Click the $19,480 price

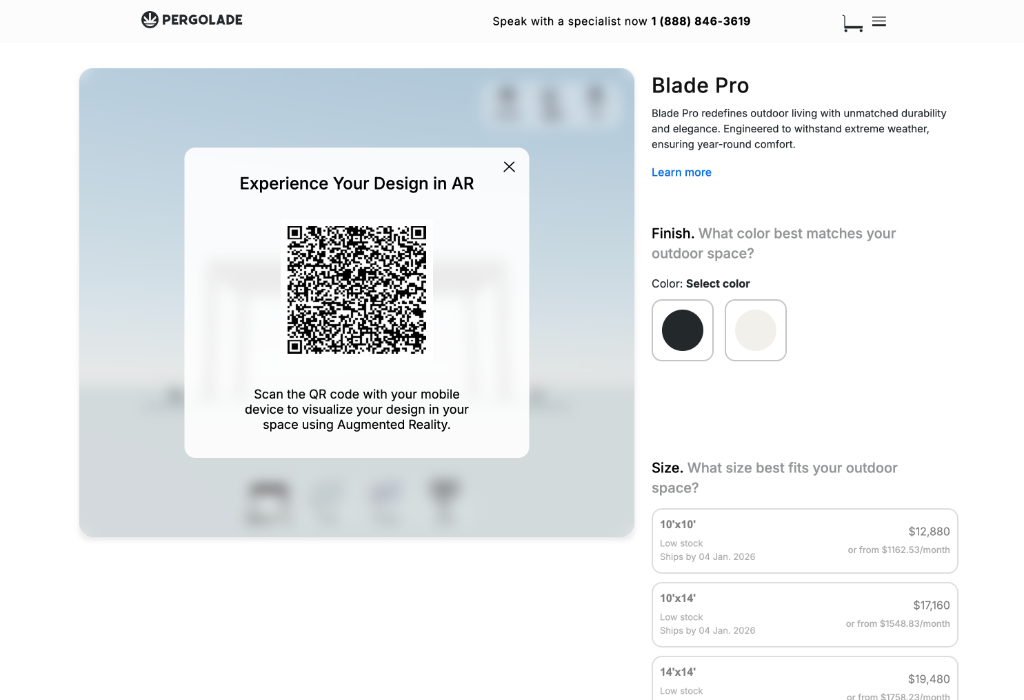point(929,679)
